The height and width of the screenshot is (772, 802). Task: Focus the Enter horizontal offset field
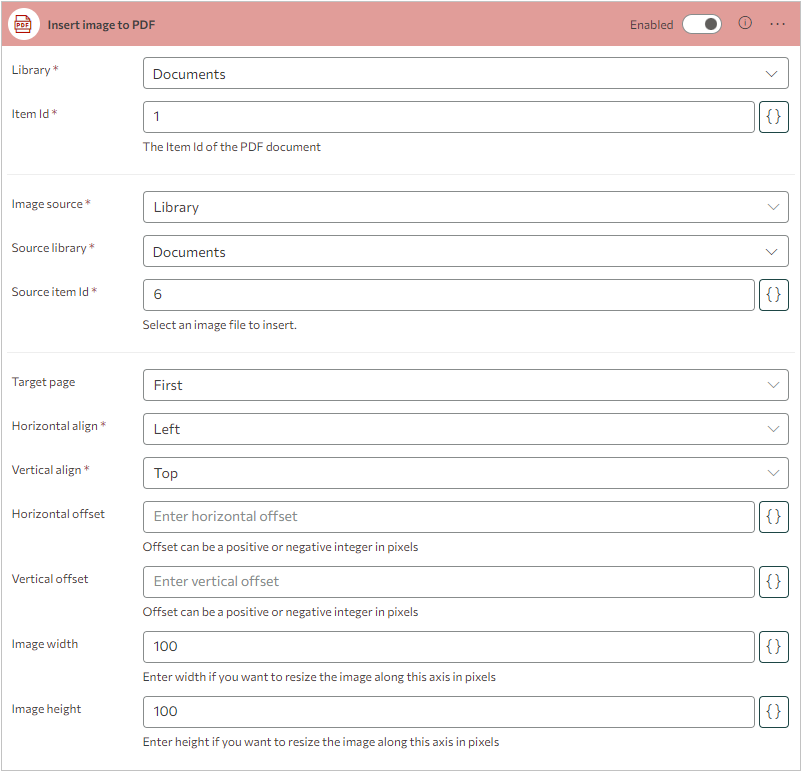(448, 517)
